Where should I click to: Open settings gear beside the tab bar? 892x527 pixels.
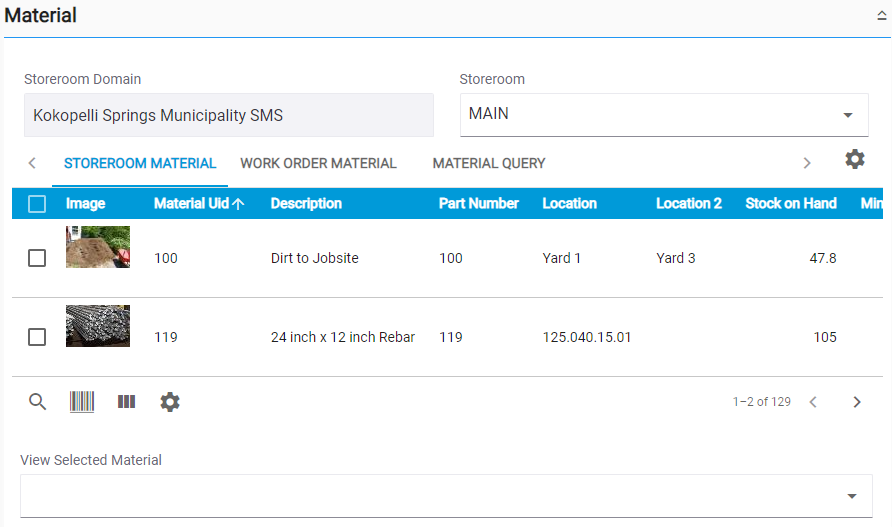click(854, 159)
